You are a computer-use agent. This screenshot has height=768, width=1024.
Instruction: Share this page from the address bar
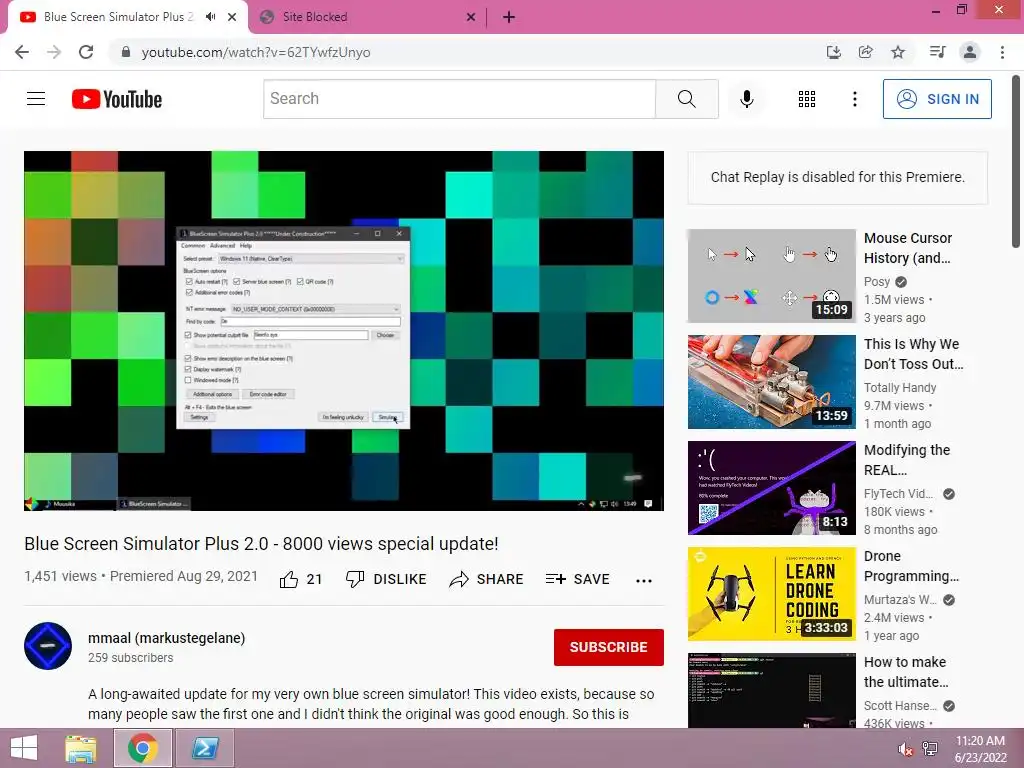coord(866,52)
